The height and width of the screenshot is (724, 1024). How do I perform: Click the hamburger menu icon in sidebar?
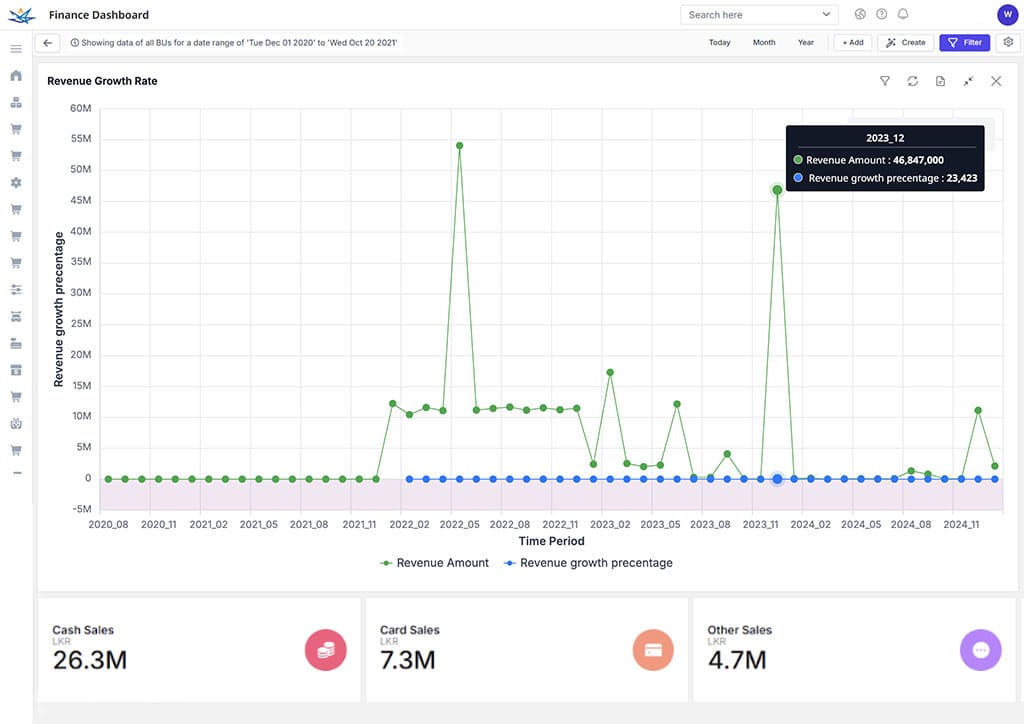[16, 49]
